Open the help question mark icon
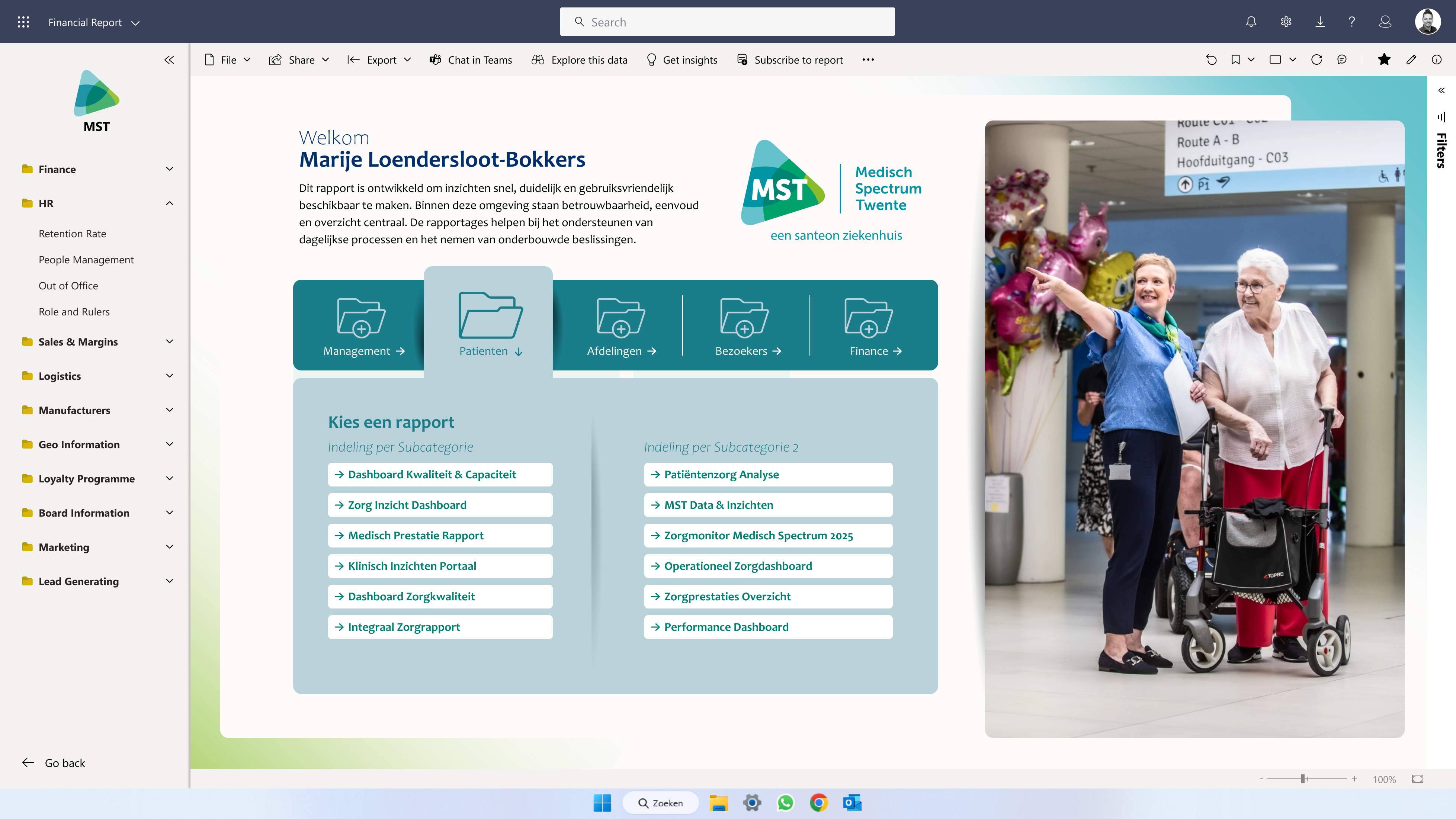The width and height of the screenshot is (1456, 819). click(1351, 22)
